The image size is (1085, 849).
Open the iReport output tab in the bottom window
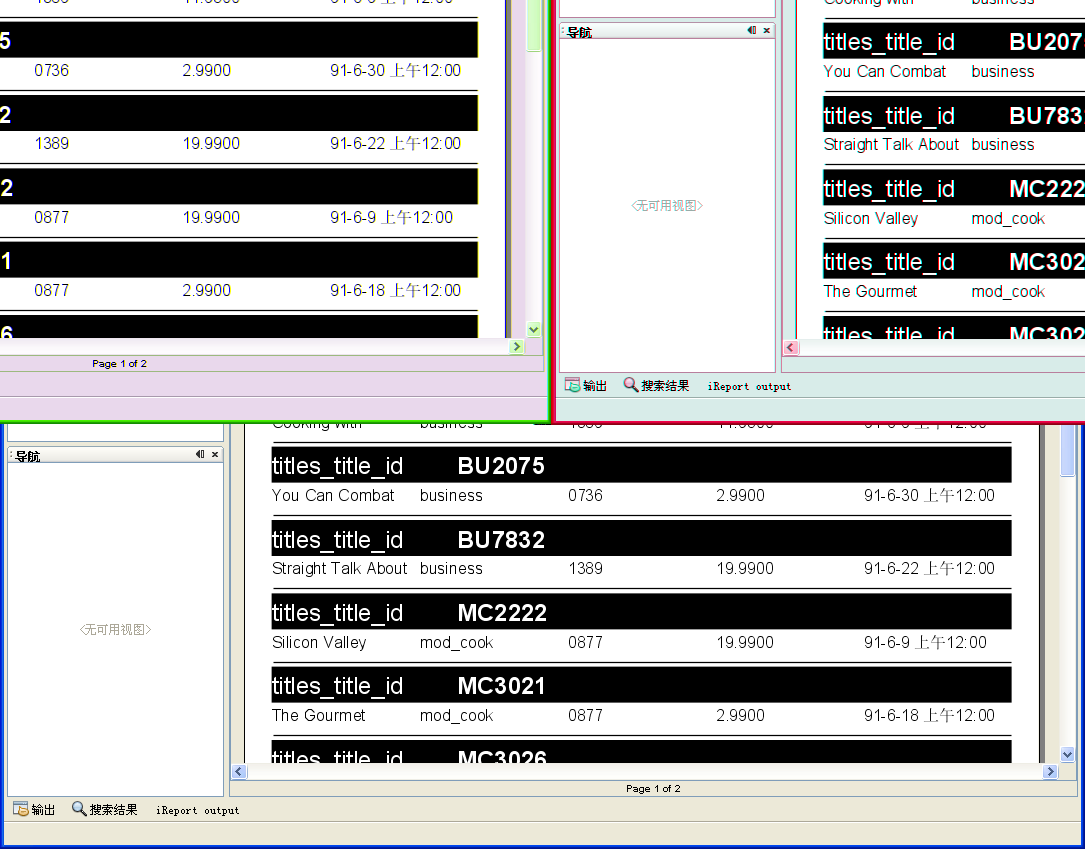pos(197,810)
